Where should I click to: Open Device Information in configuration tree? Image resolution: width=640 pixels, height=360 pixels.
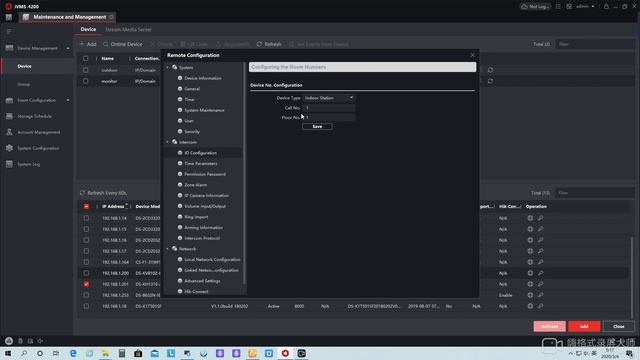[203, 78]
